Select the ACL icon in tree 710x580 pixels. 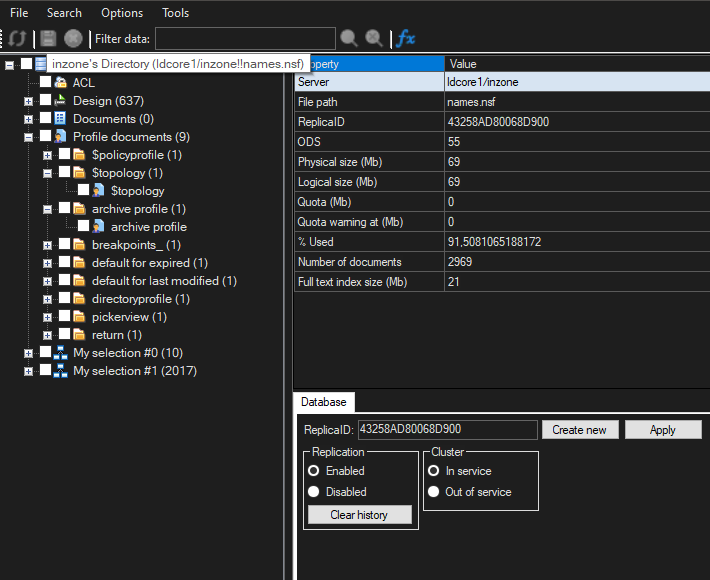tap(61, 82)
